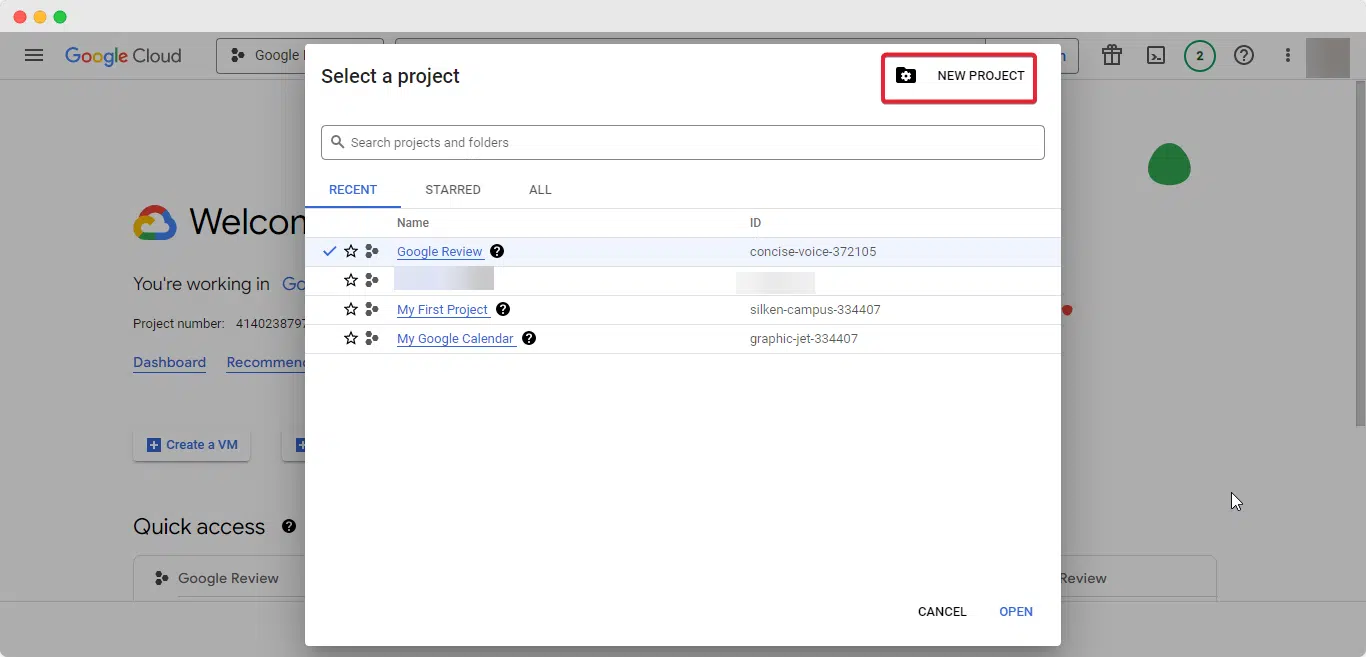
Task: Click the gift free trial icon
Action: pyautogui.click(x=1112, y=56)
